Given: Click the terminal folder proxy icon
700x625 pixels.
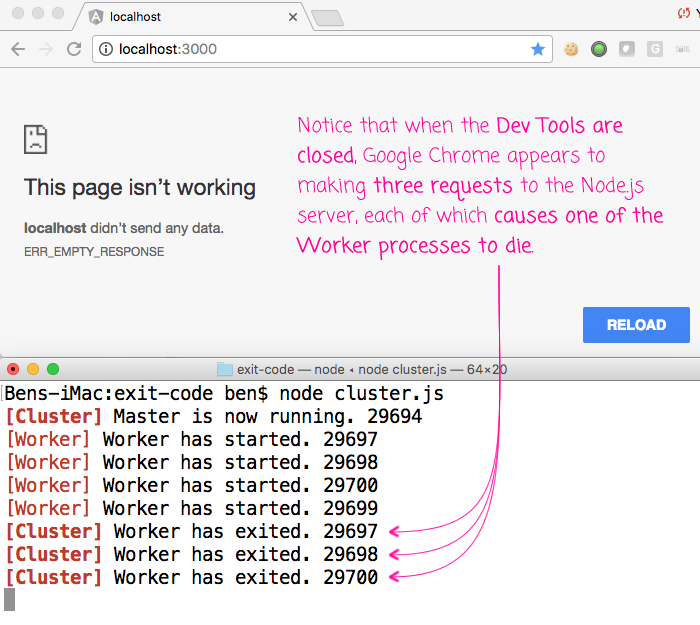Looking at the screenshot, I should point(225,370).
